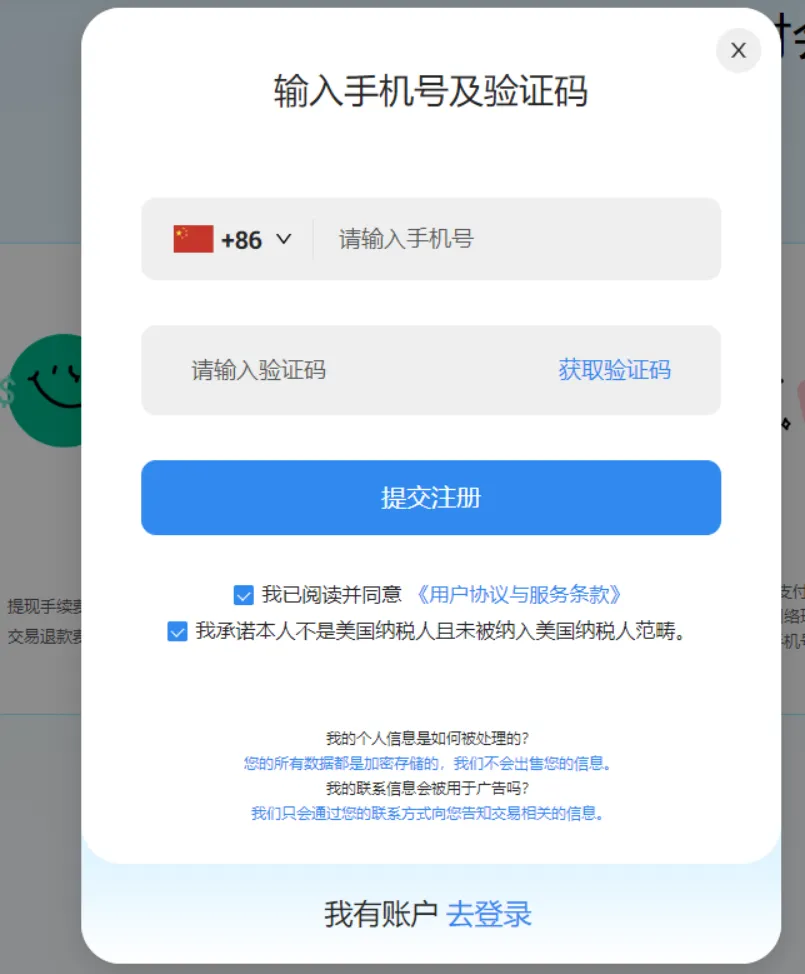Close the registration dialog with the X
Screen dimensions: 805x974
tap(738, 50)
